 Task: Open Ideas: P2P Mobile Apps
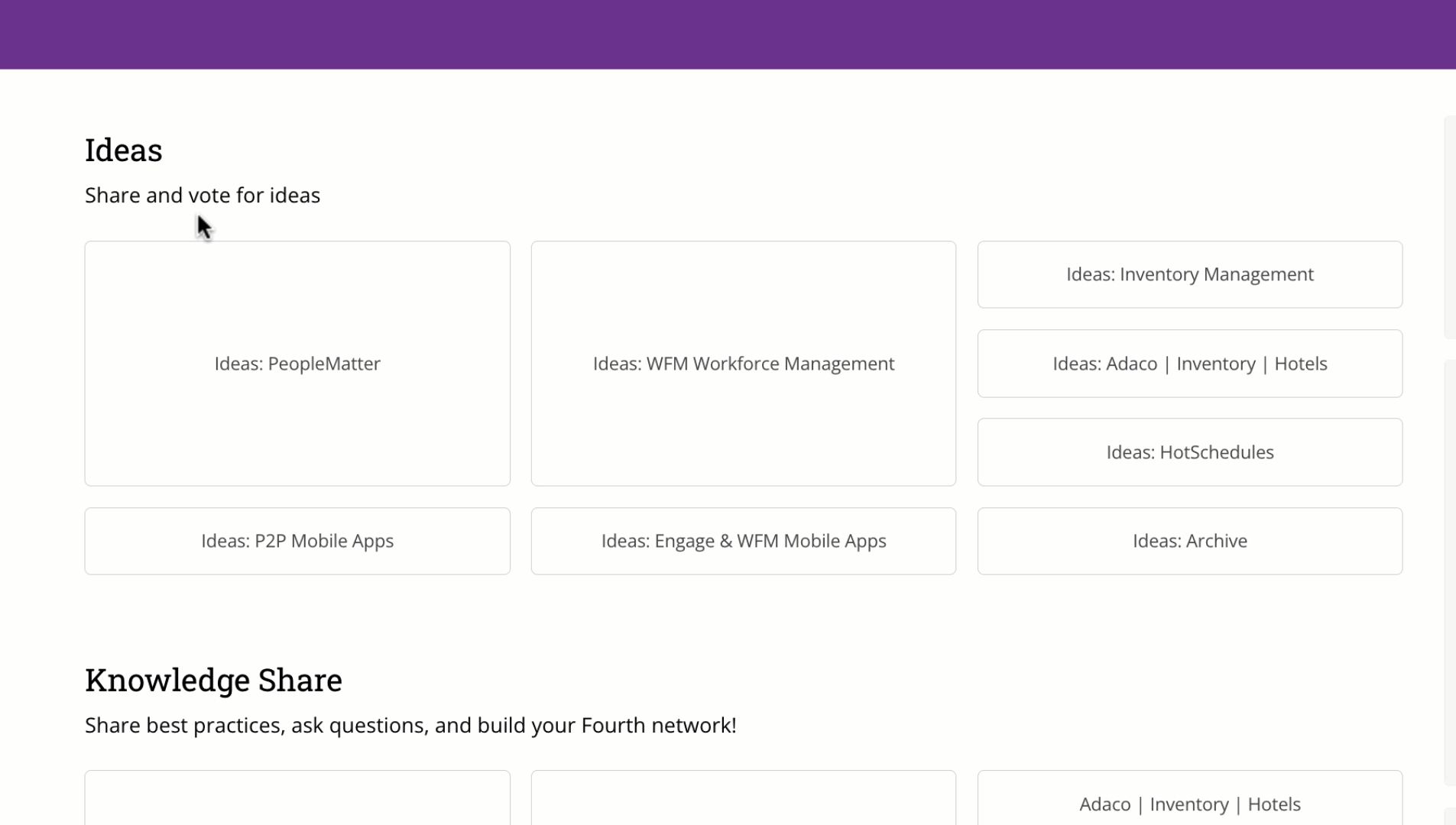(x=297, y=541)
